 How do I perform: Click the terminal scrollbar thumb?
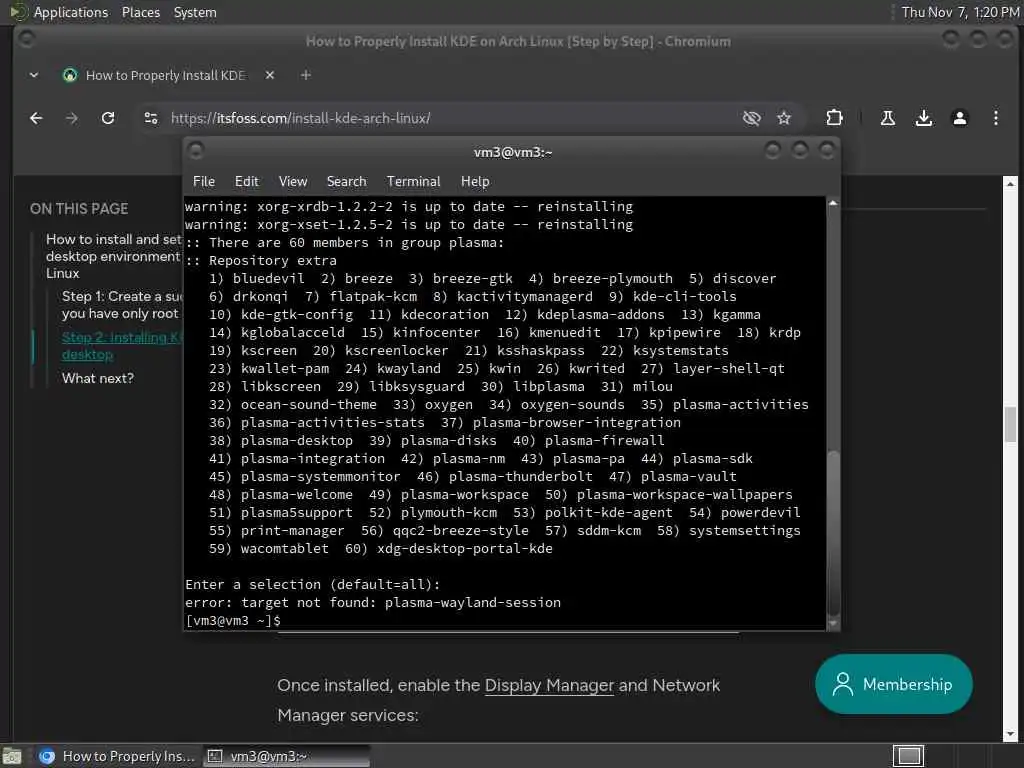833,532
